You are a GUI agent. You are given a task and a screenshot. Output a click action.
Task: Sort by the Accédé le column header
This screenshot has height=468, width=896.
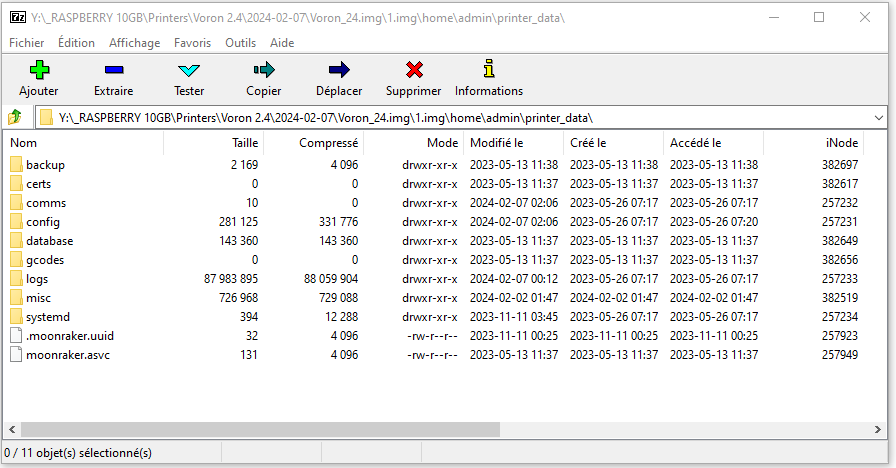tap(713, 143)
